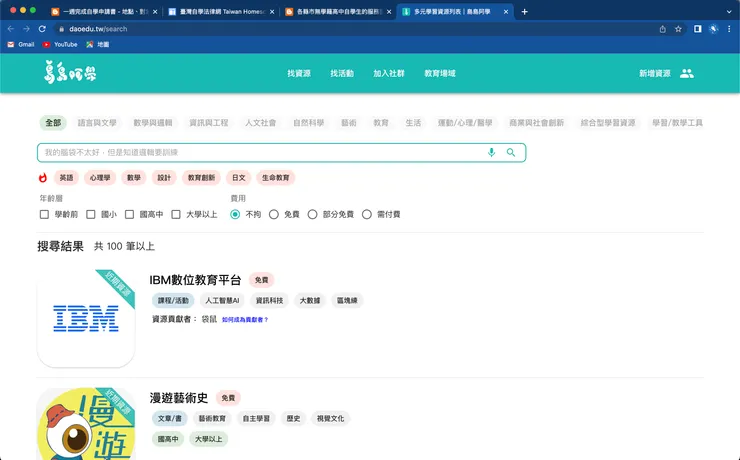Switch to the first browser tab
740x460 pixels.
(x=104, y=12)
